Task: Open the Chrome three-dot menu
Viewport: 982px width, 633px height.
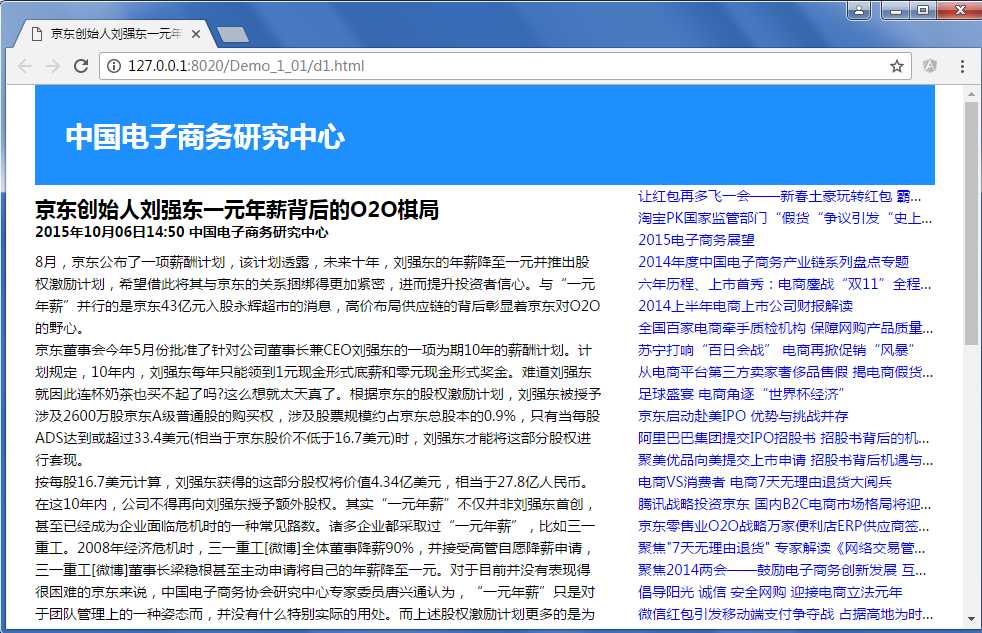Action: coord(963,66)
